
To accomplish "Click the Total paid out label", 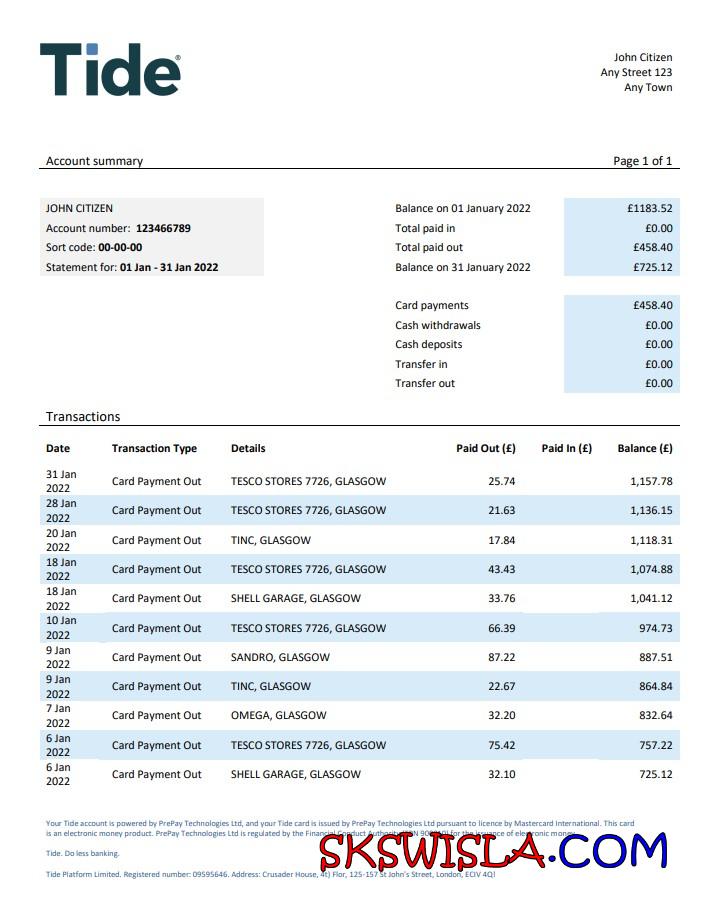I will pos(429,247).
